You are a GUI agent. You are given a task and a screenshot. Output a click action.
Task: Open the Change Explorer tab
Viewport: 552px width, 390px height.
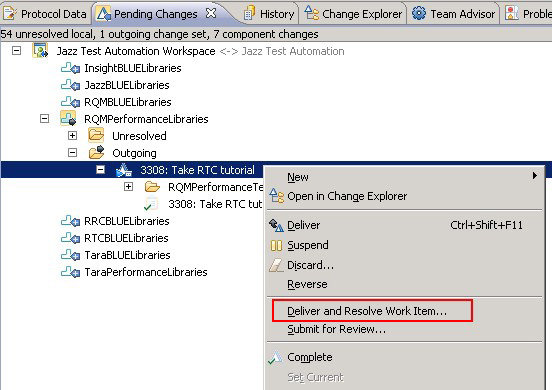pyautogui.click(x=353, y=14)
